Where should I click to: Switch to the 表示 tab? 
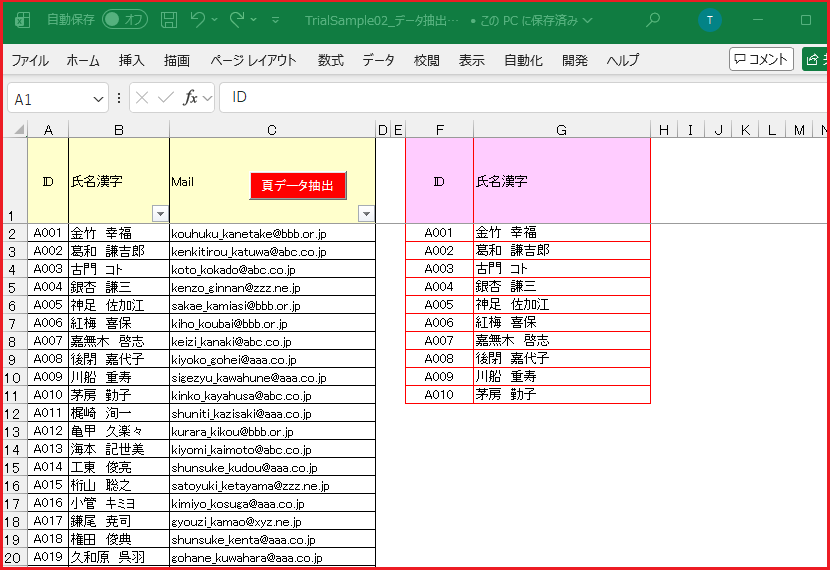pos(472,60)
